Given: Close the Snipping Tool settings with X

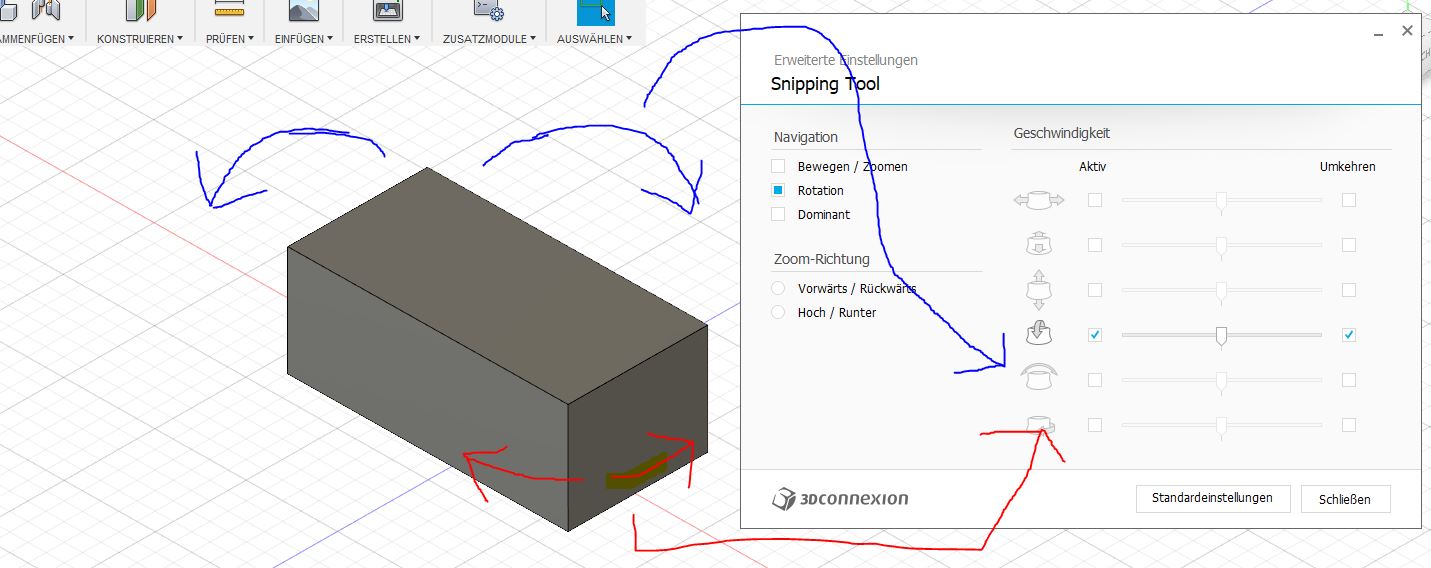Looking at the screenshot, I should point(1407,31).
